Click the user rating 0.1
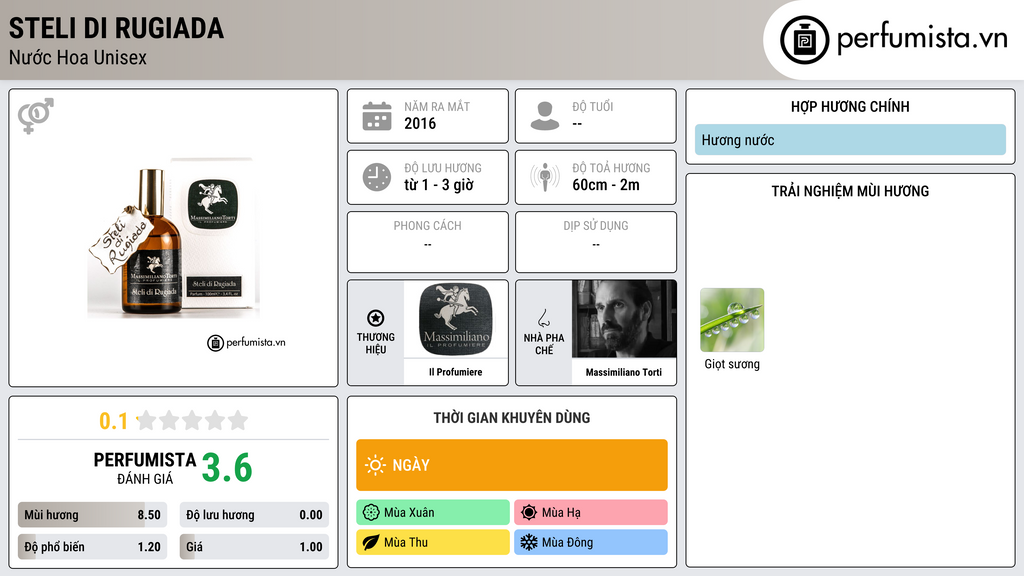 114,421
